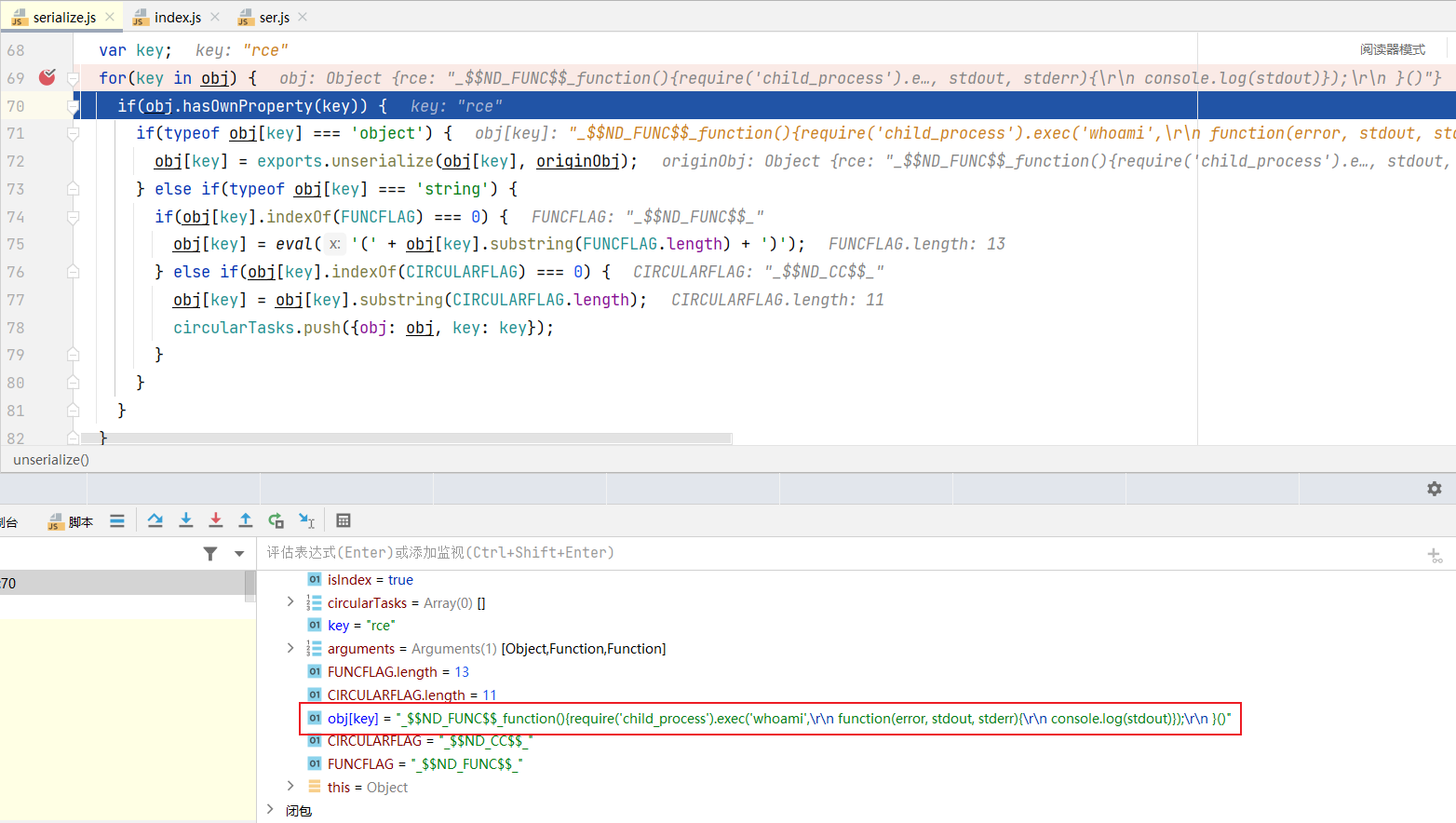Click exports.unserialize on line 72
Viewport: 1456px width, 823px height.
345,161
